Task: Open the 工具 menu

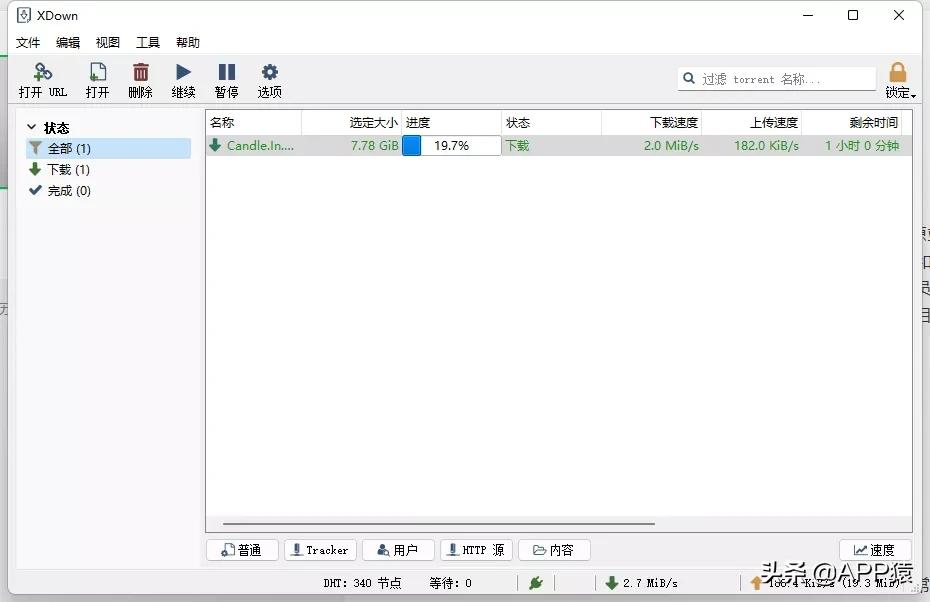Action: (x=148, y=43)
